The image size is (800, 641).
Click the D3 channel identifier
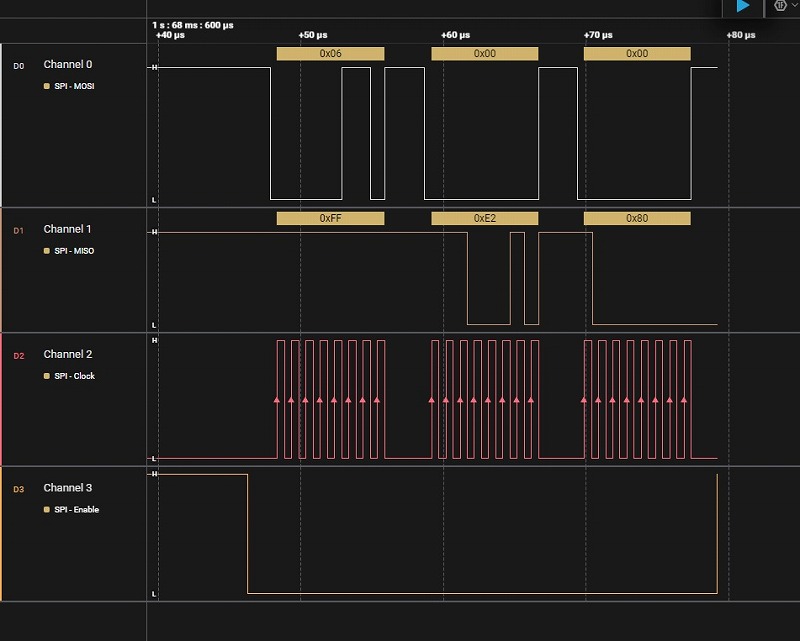click(18, 489)
